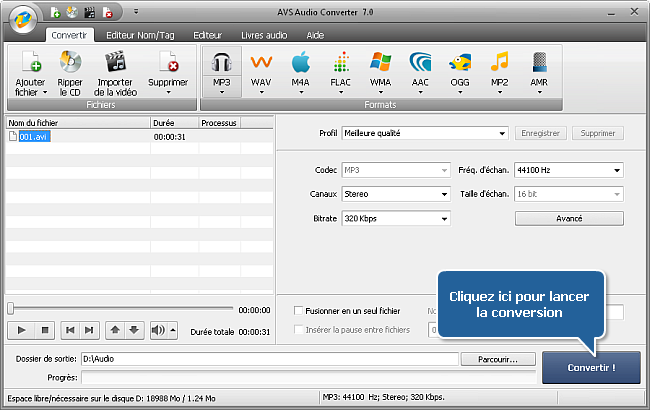The image size is (650, 410).
Task: Select the AMR format icon
Action: coord(539,64)
